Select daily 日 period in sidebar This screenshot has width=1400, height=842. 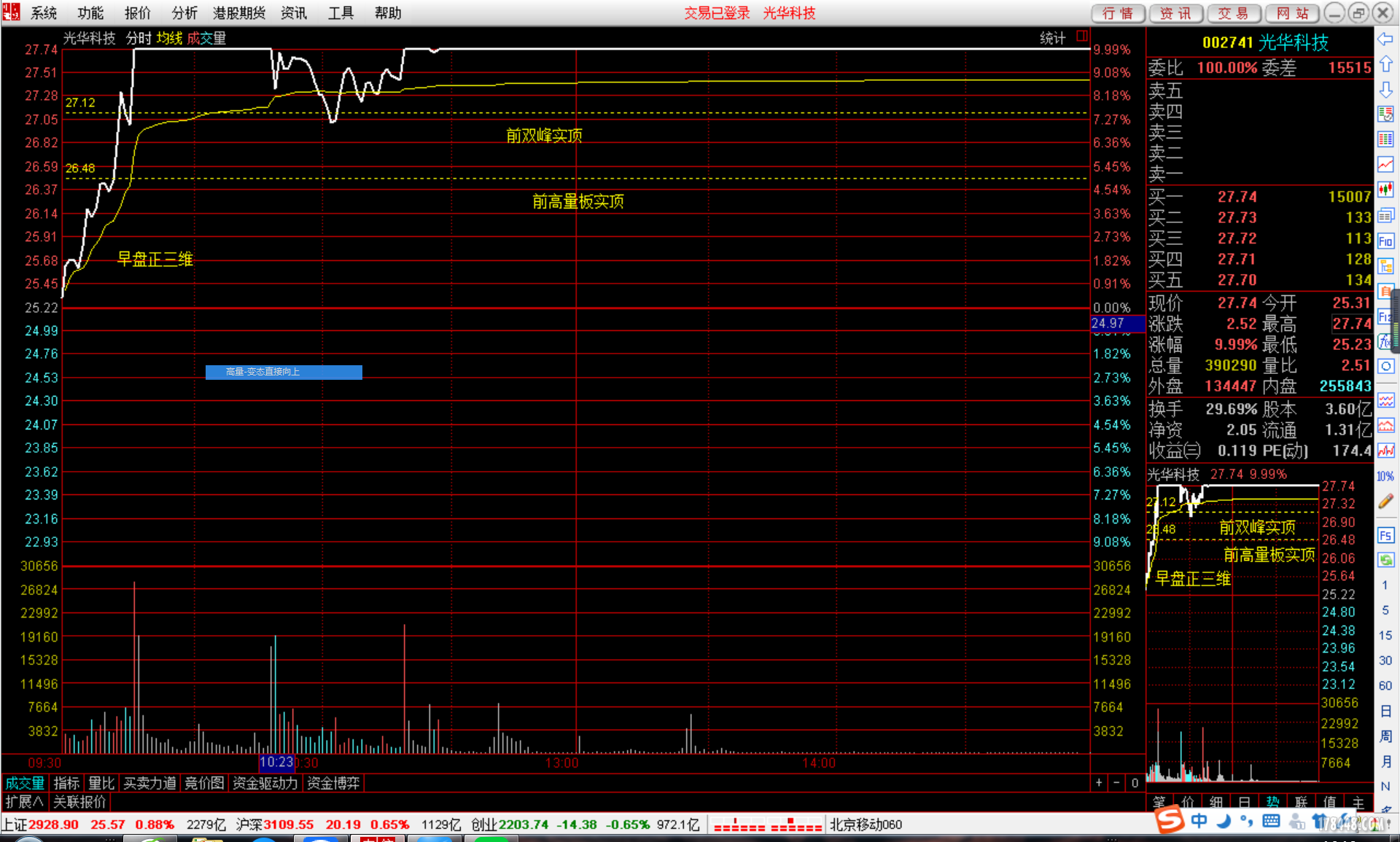pos(1385,711)
